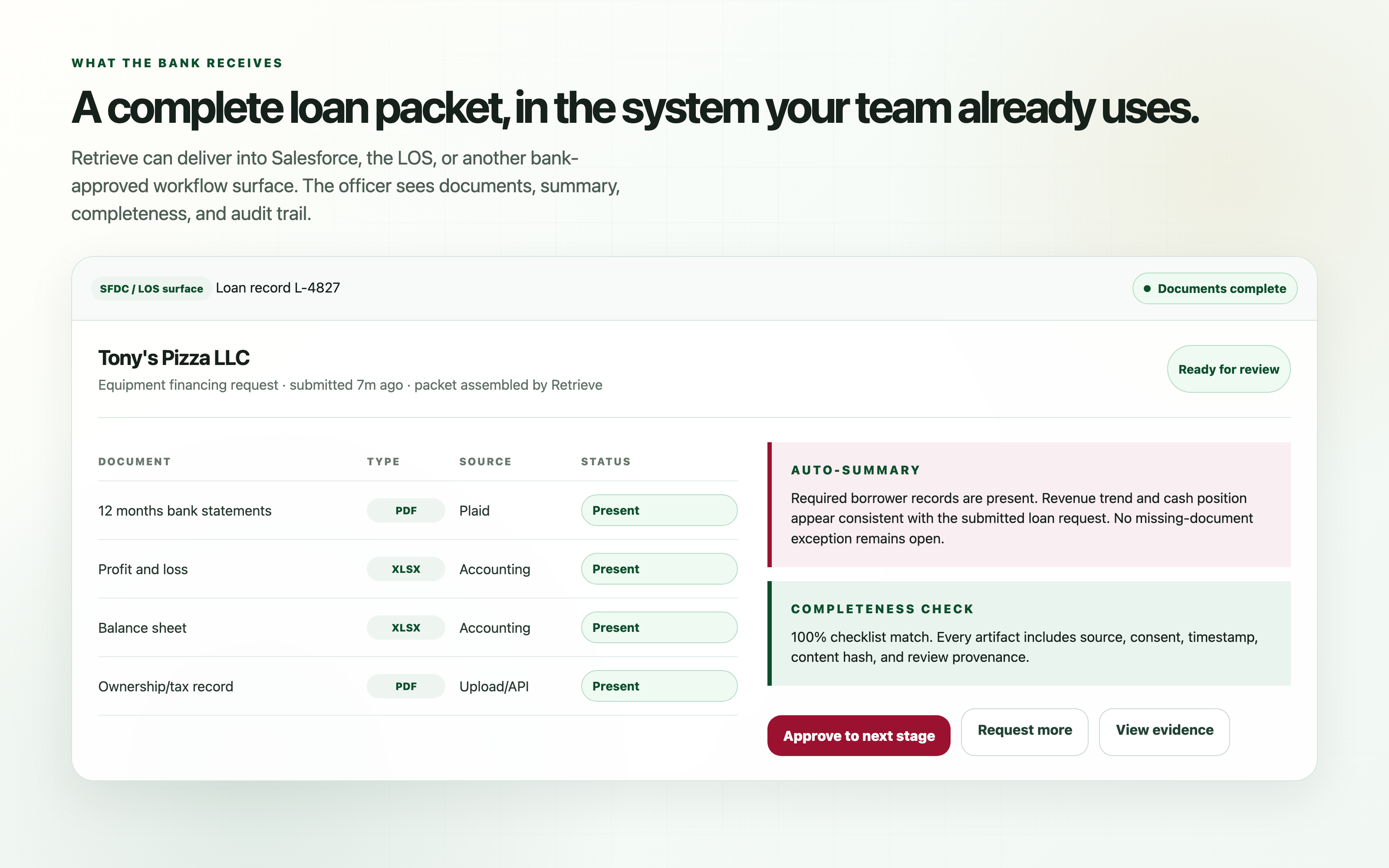1389x868 pixels.
Task: Select Loan record L-4827 label
Action: [x=278, y=288]
